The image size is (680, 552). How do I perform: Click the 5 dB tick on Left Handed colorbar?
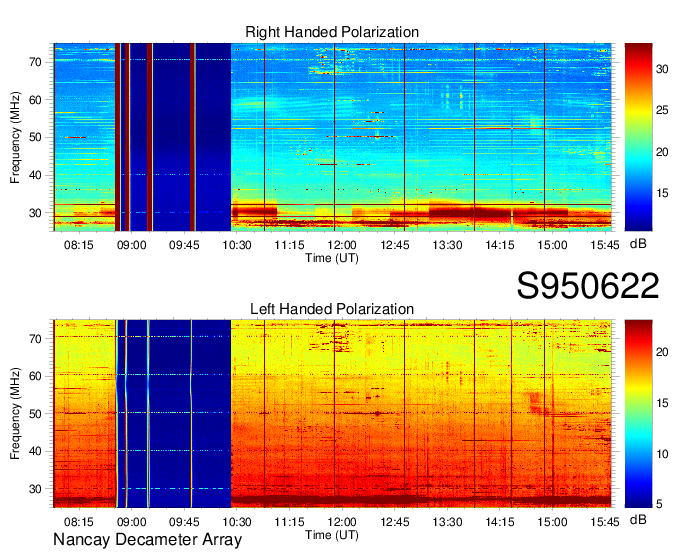coord(659,504)
